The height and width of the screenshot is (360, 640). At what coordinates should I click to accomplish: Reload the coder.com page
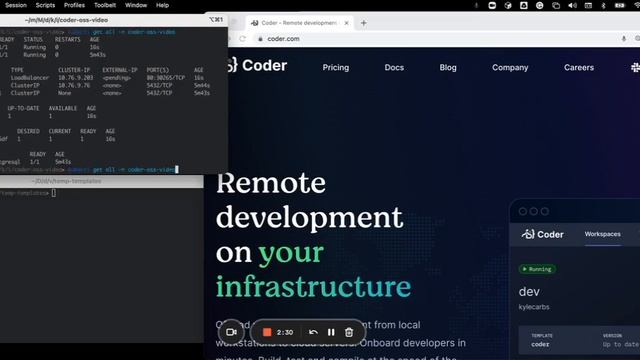[x=242, y=39]
